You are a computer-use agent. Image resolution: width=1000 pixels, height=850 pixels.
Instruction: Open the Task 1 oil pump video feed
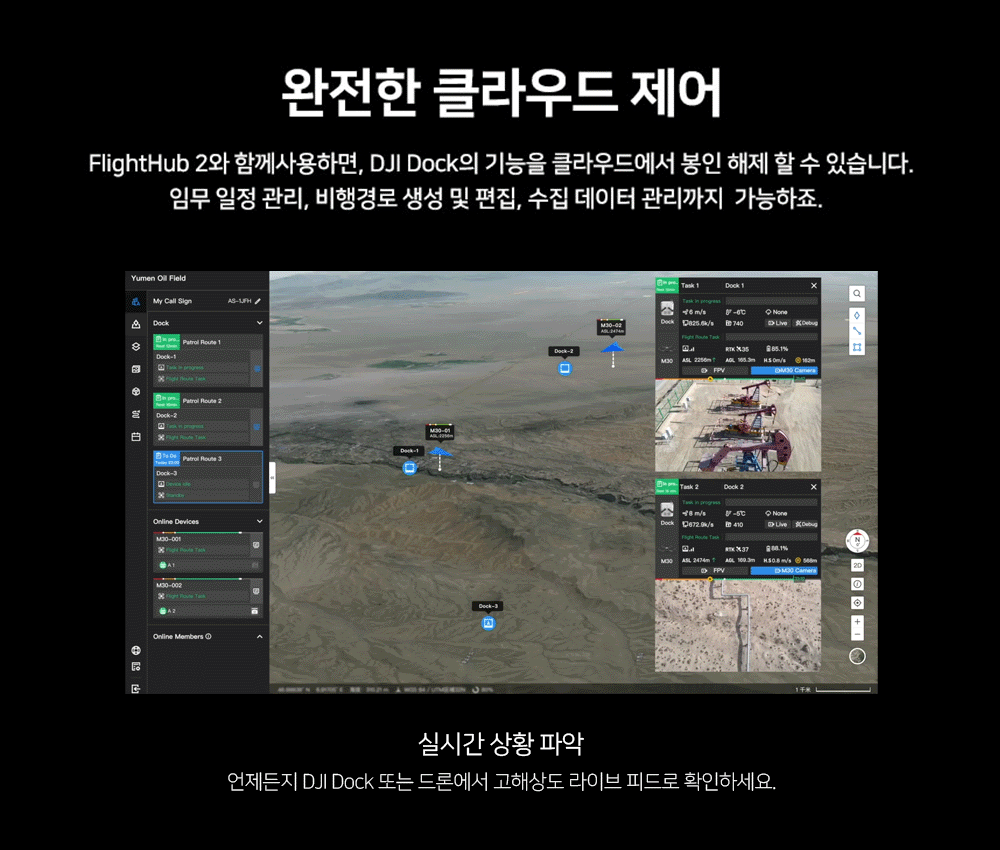coord(738,427)
